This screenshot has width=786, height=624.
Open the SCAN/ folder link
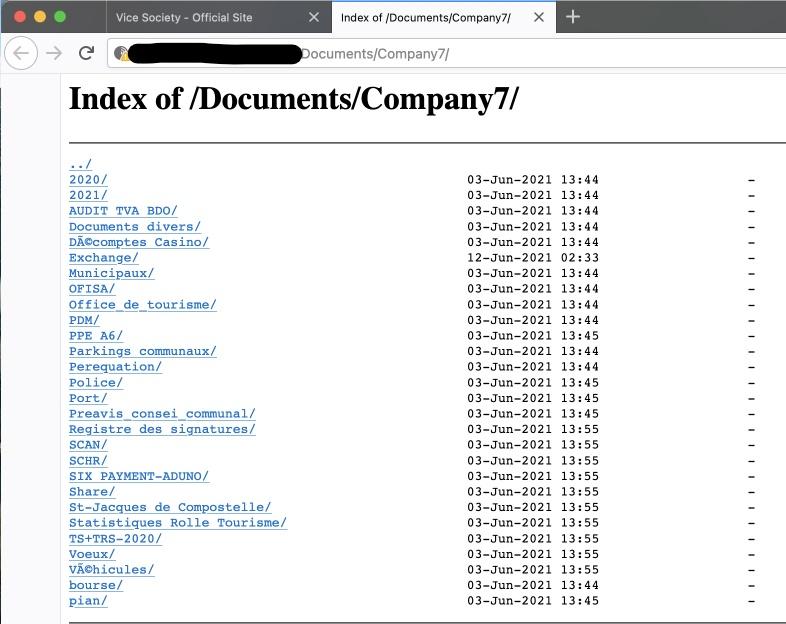click(88, 445)
